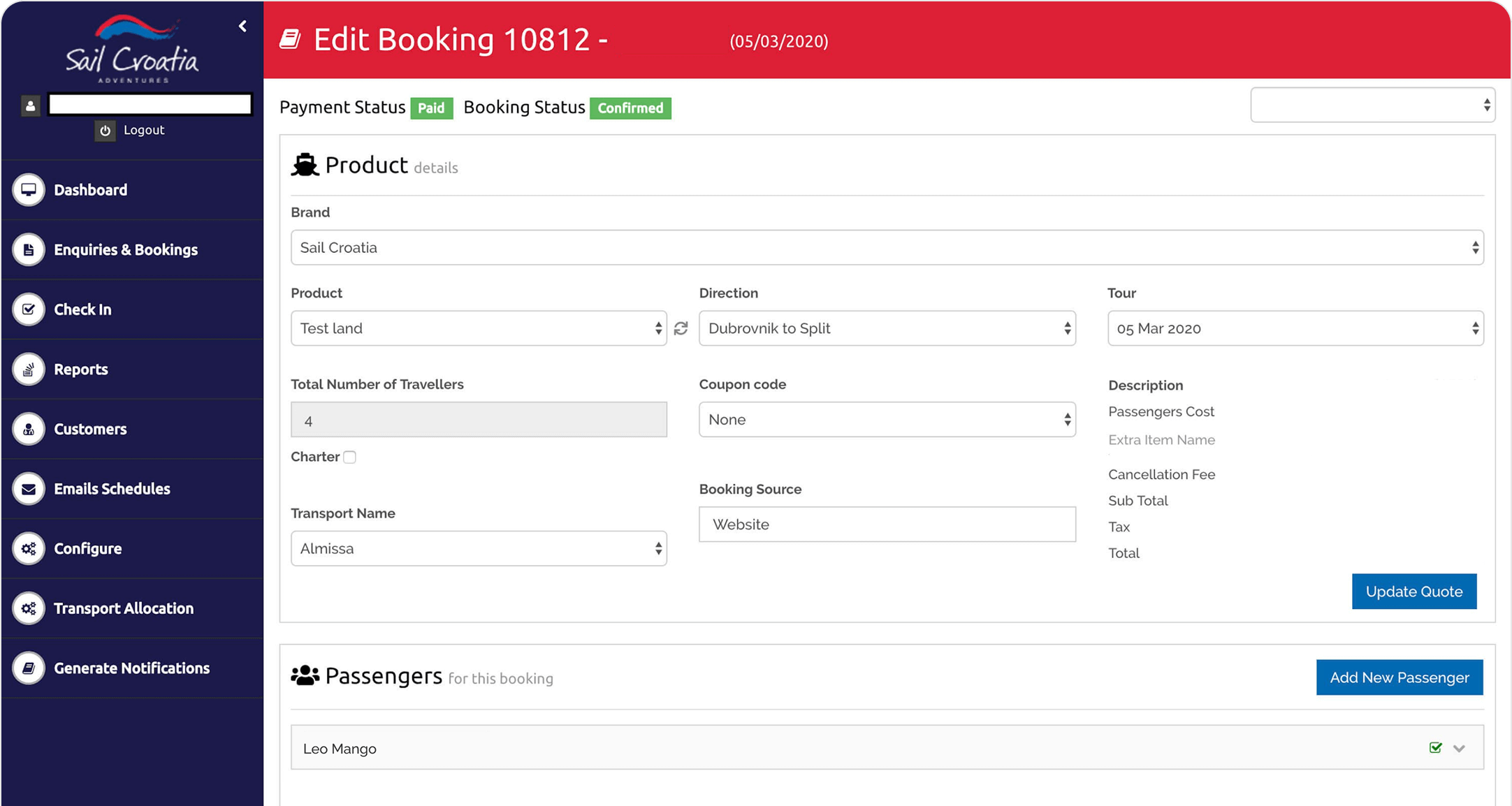This screenshot has height=806, width=1512.
Task: Open the Configure menu item
Action: 133,548
